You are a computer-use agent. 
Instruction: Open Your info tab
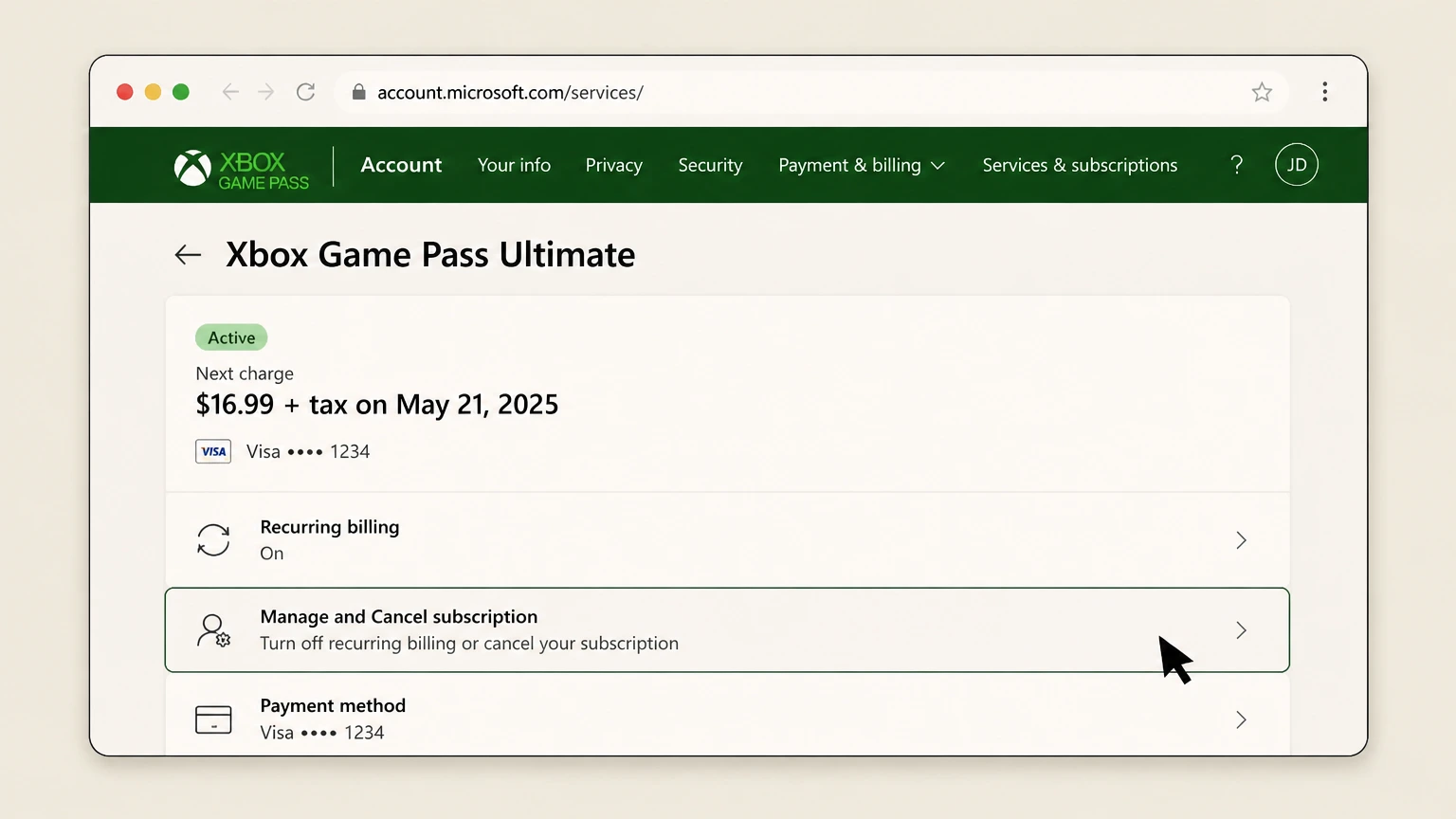coord(514,165)
